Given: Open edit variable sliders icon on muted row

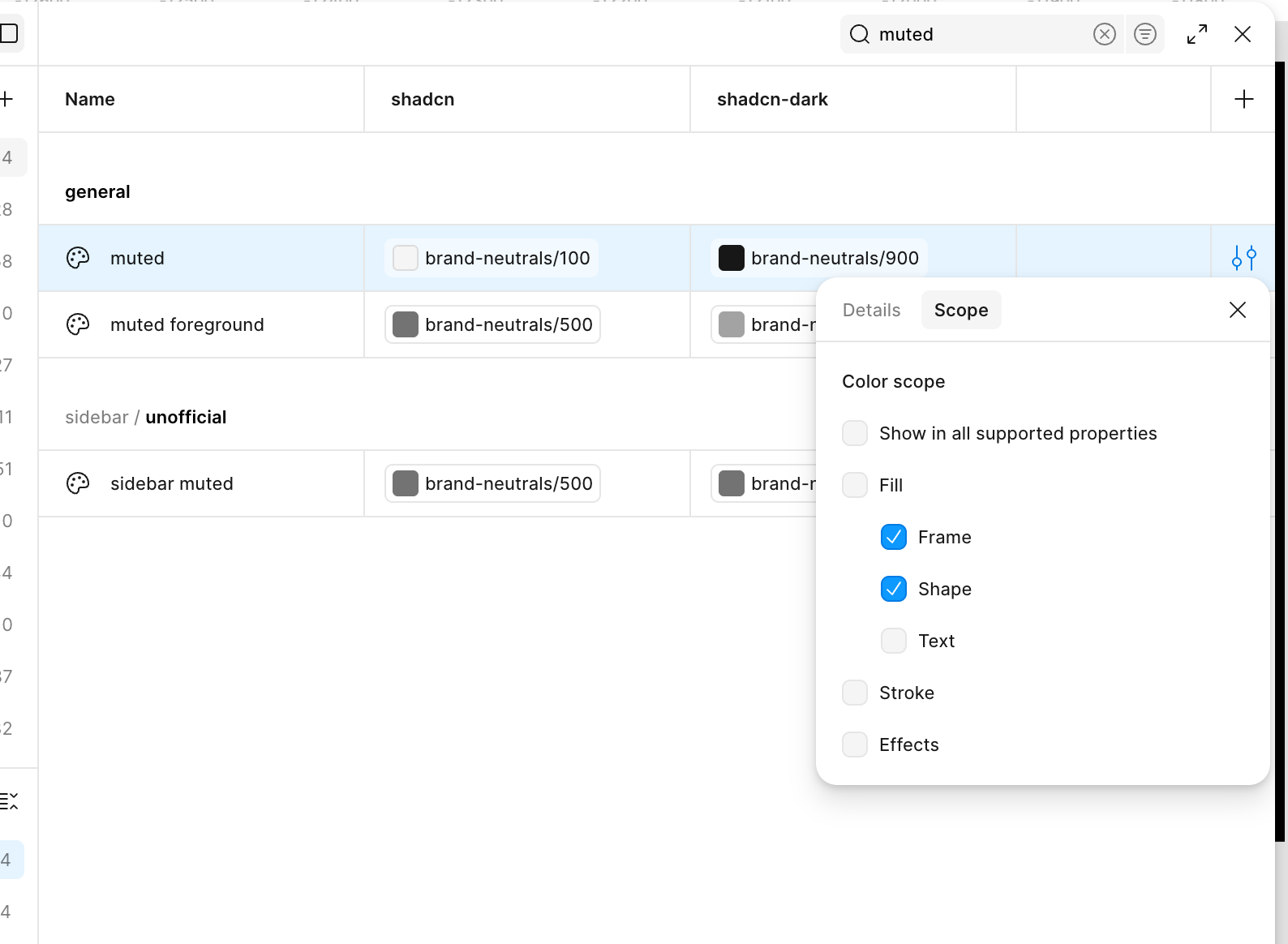Looking at the screenshot, I should coord(1243,258).
